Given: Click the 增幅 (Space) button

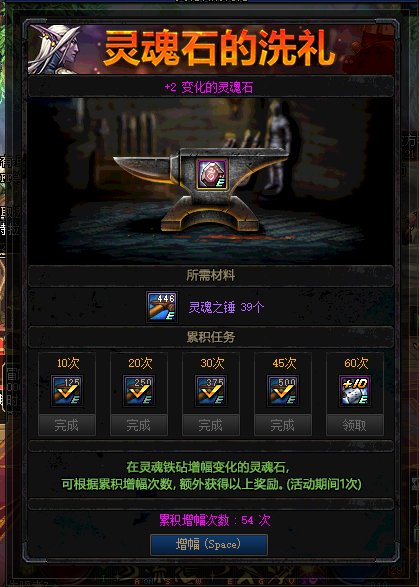Looking at the screenshot, I should pyautogui.click(x=209, y=545).
